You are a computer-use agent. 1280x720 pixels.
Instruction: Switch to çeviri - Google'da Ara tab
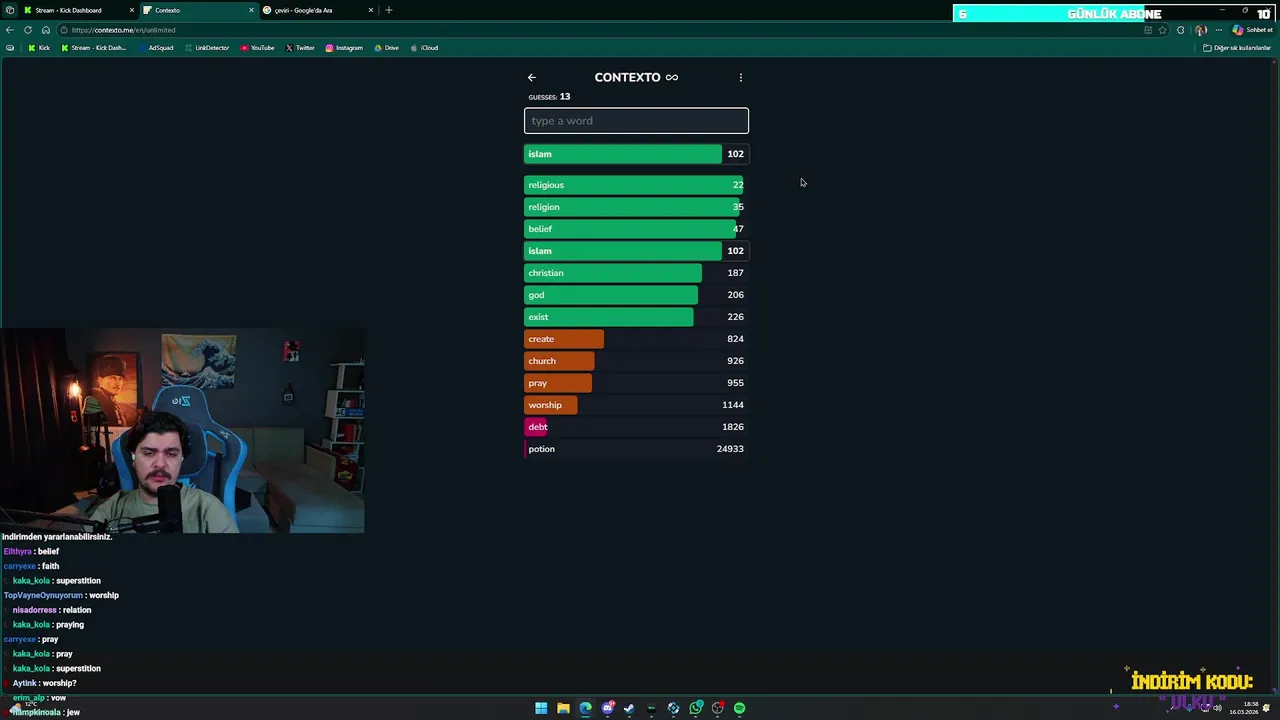coord(315,10)
